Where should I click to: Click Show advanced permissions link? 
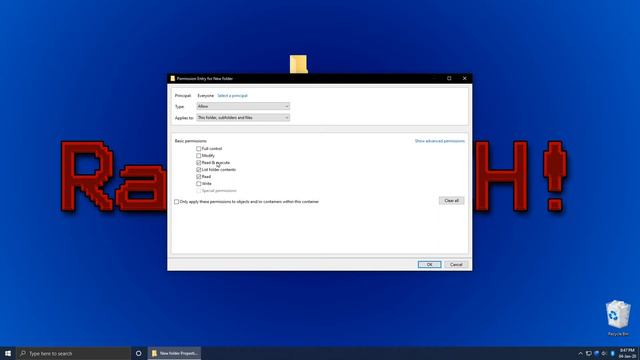tap(440, 141)
